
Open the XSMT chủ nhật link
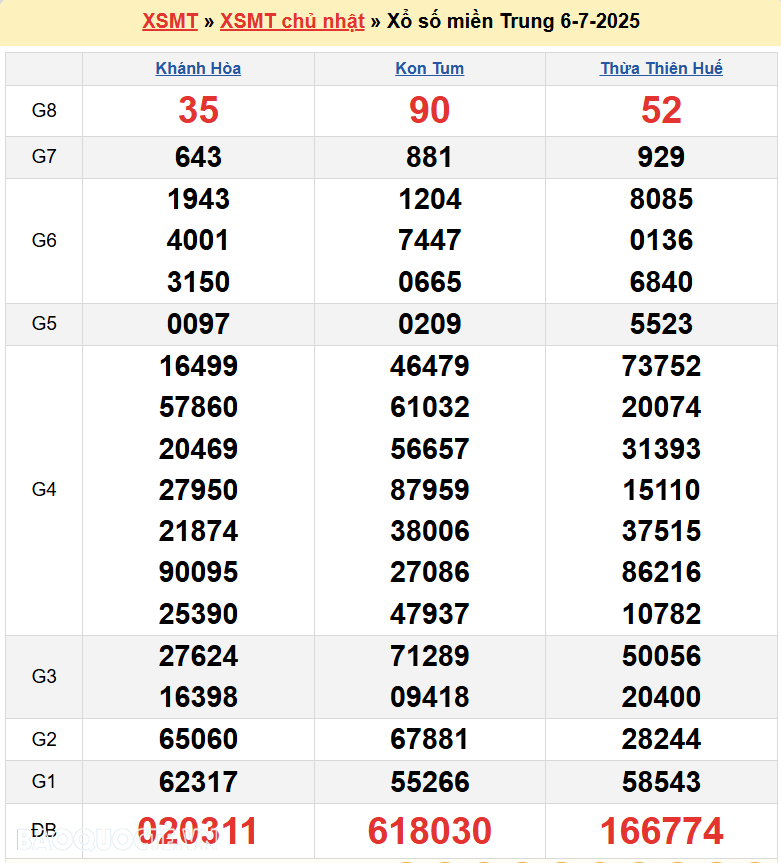tap(292, 21)
